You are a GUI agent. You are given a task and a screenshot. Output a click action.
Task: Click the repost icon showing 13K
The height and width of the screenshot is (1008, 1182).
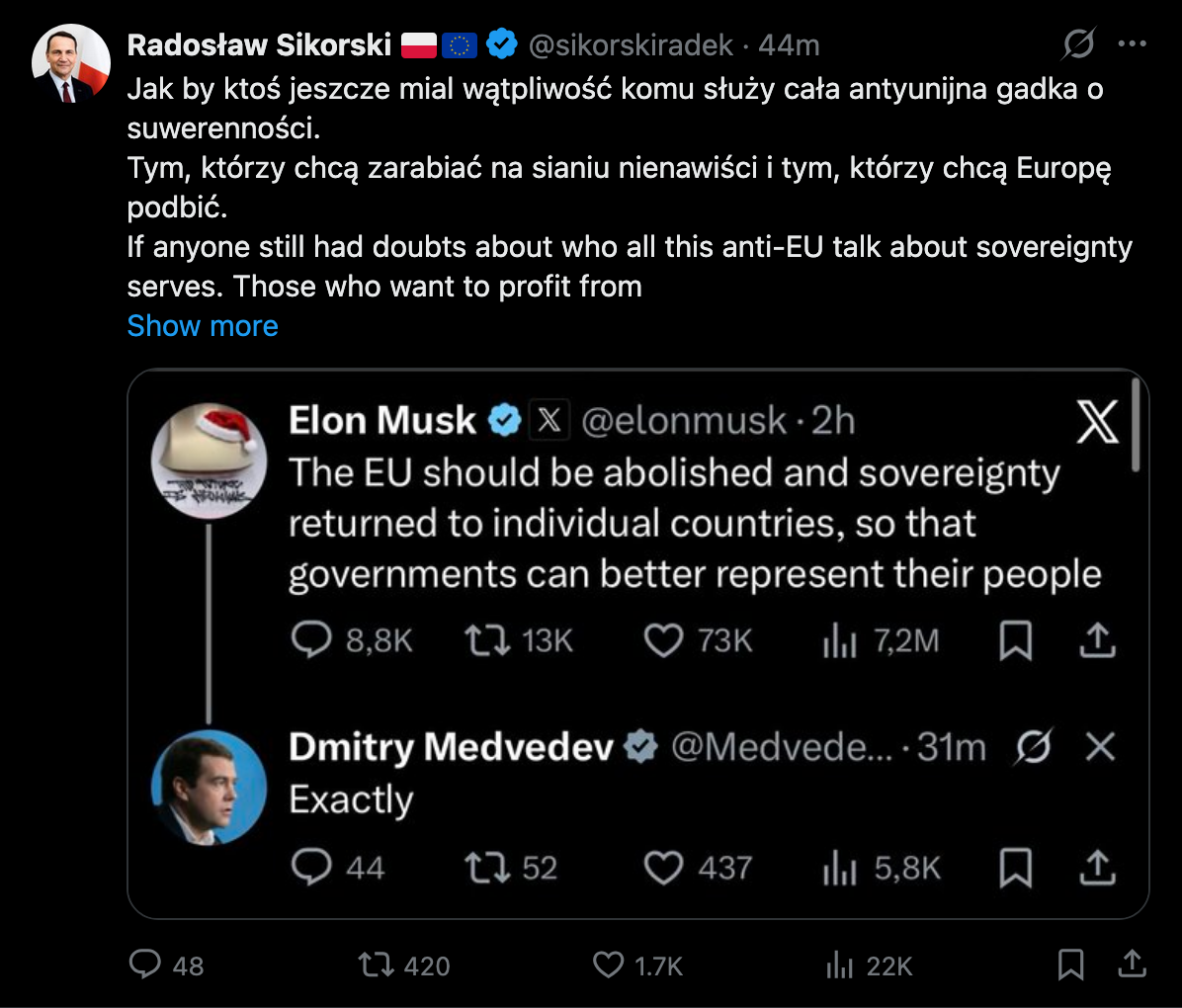tap(487, 641)
